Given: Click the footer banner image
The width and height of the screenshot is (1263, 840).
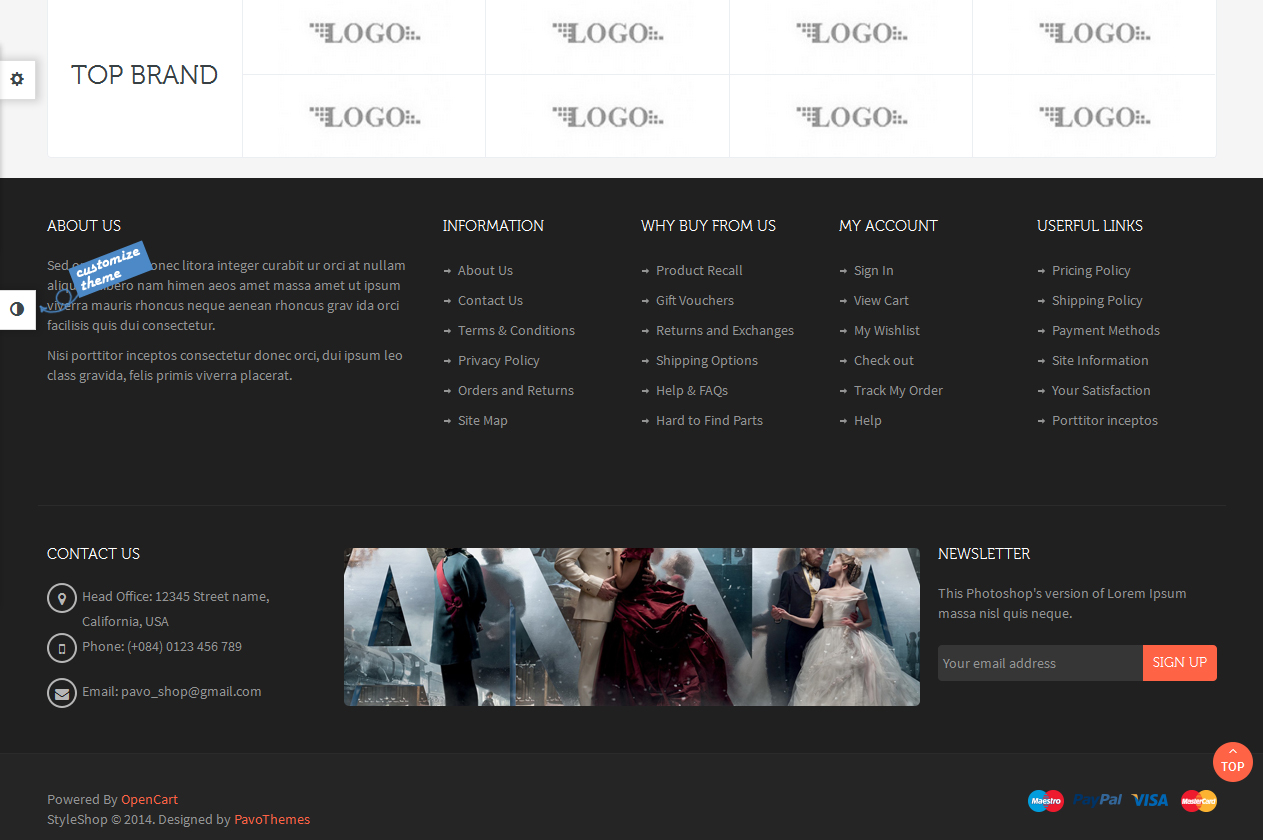Looking at the screenshot, I should pos(631,627).
